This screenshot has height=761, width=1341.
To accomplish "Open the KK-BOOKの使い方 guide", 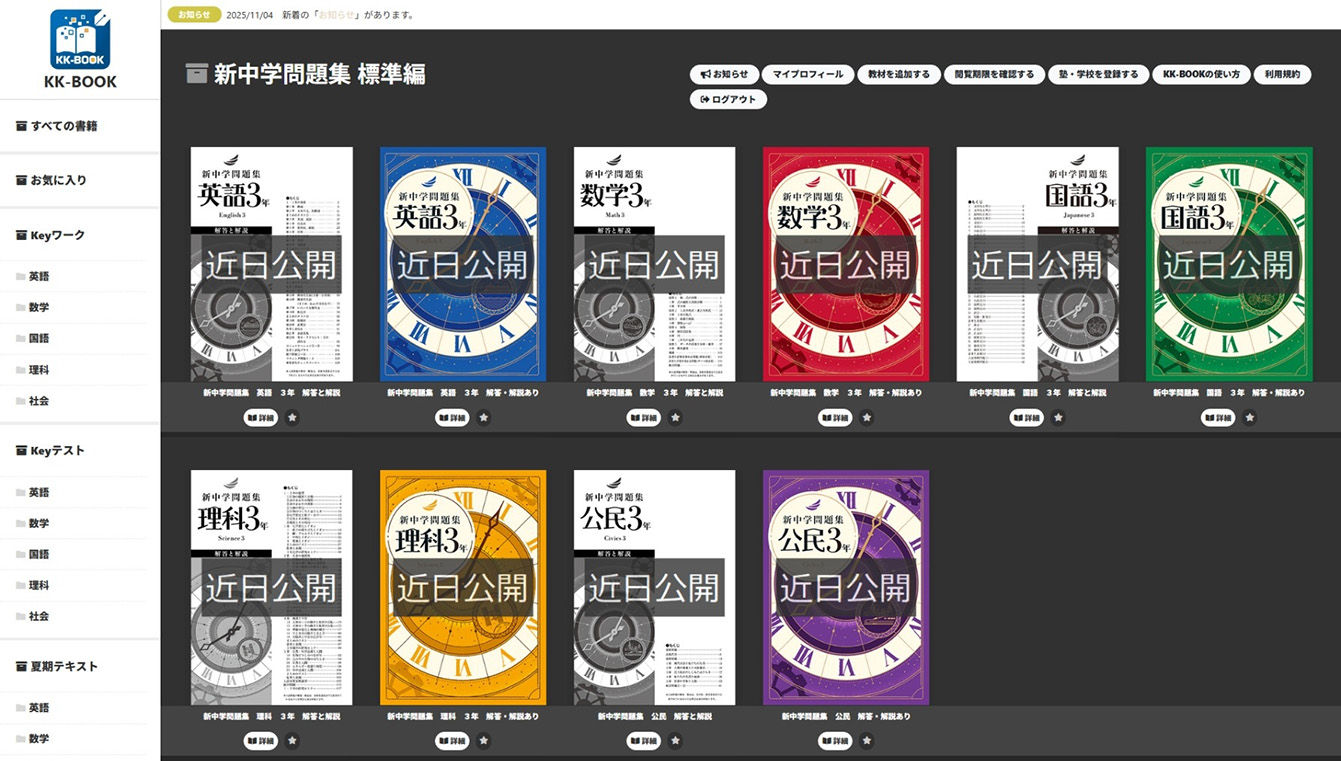I will (x=1201, y=74).
